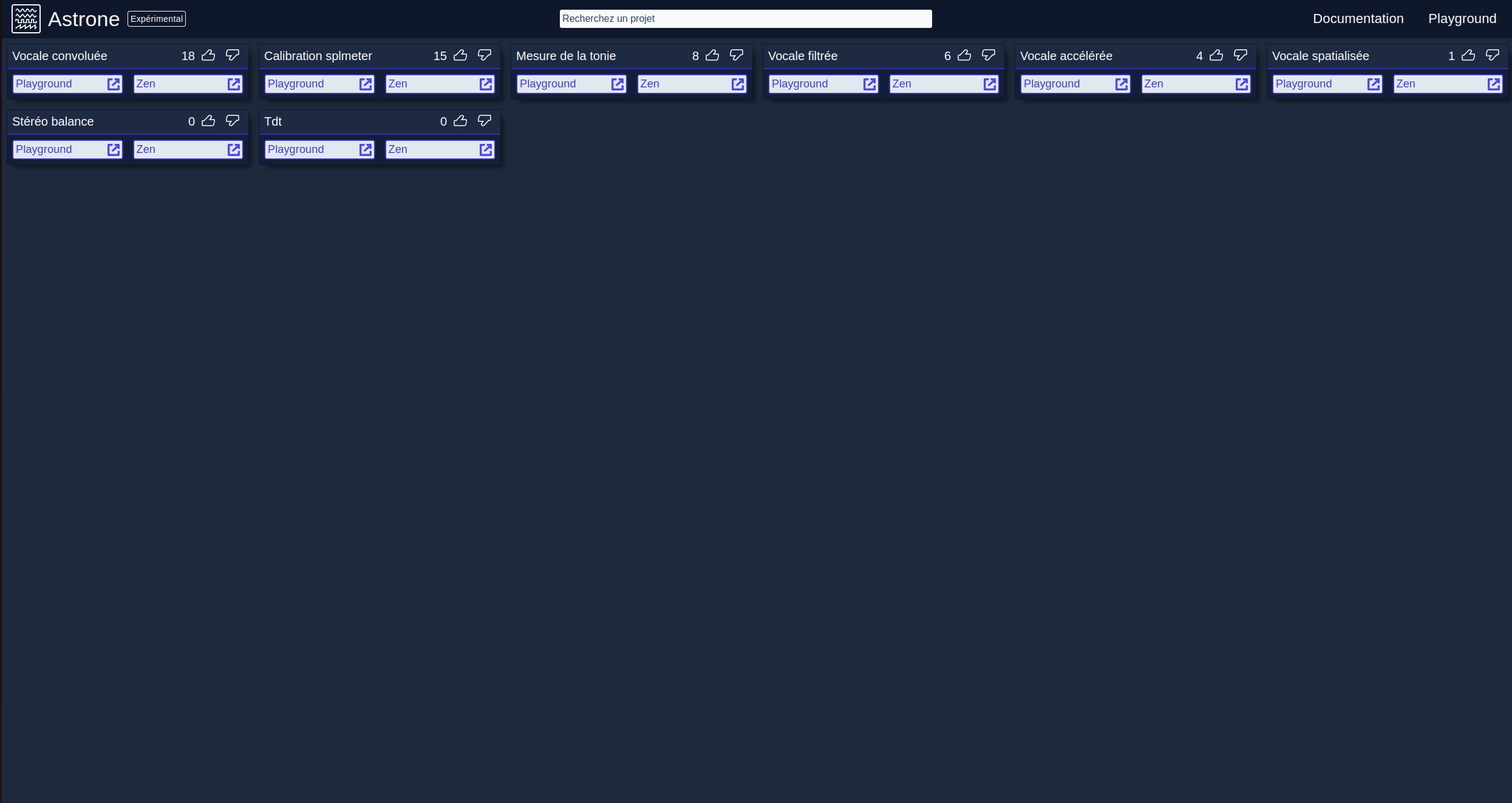
Task: Click Documentation in the top navigation
Action: [x=1358, y=18]
